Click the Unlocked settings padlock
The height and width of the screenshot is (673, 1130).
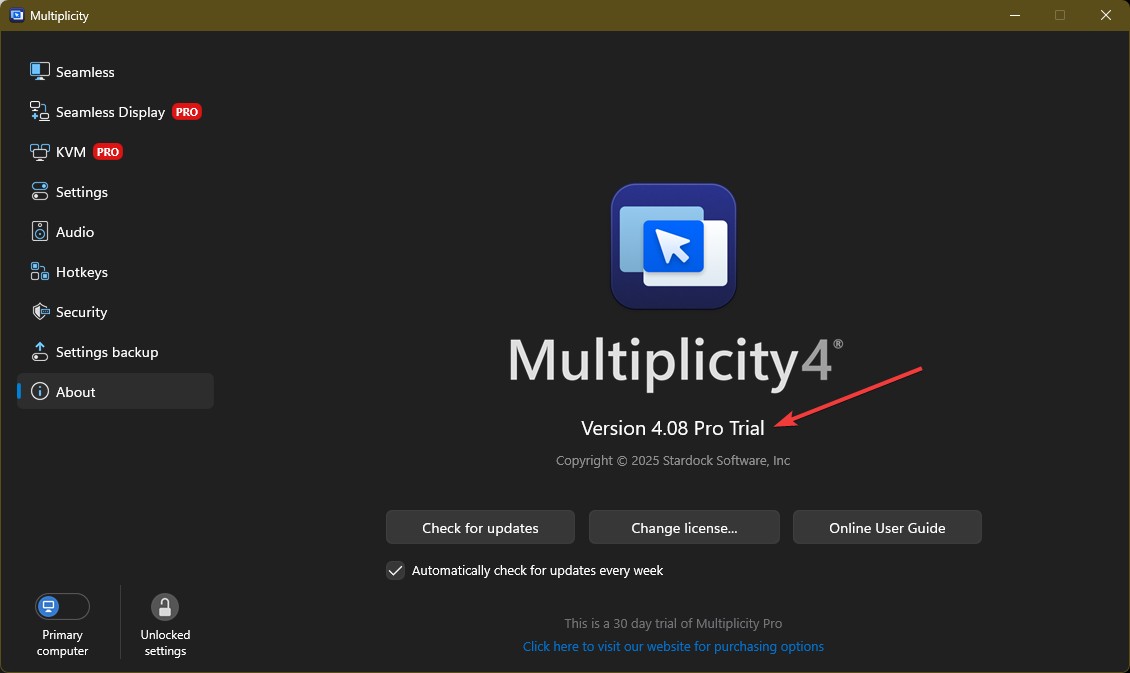[x=164, y=606]
